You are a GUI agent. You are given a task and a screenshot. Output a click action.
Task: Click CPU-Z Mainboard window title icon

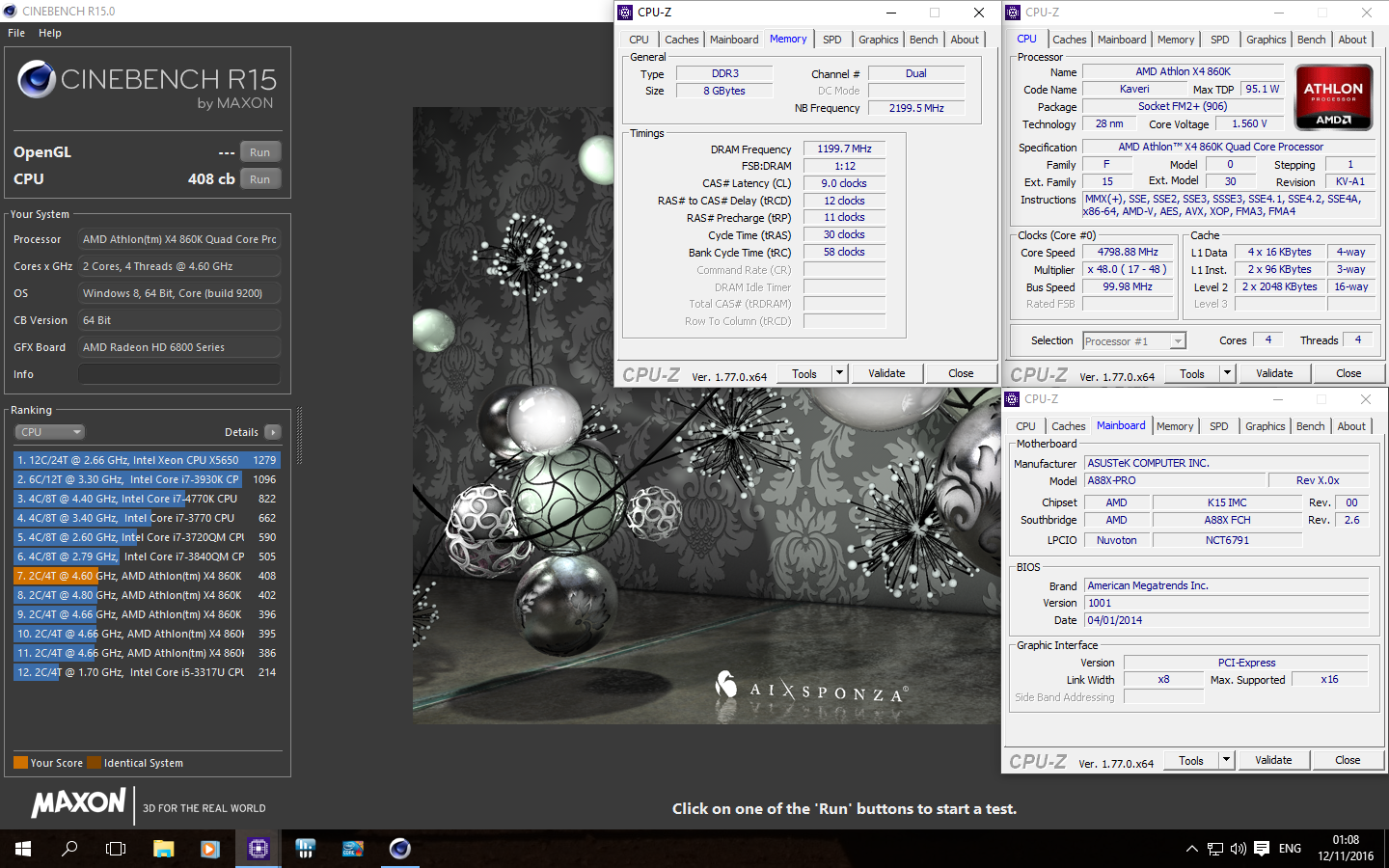pyautogui.click(x=1012, y=399)
